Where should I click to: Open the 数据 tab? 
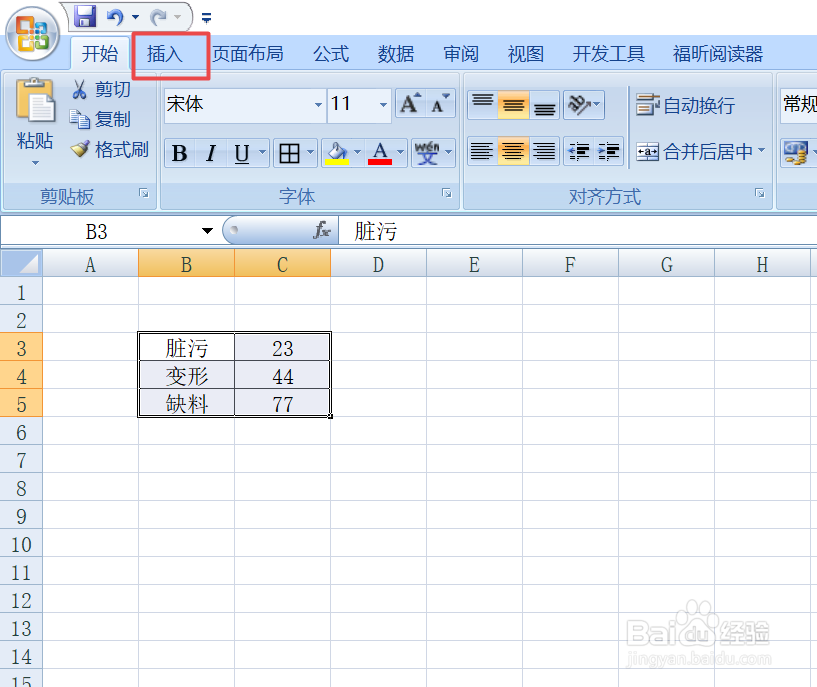click(x=396, y=54)
